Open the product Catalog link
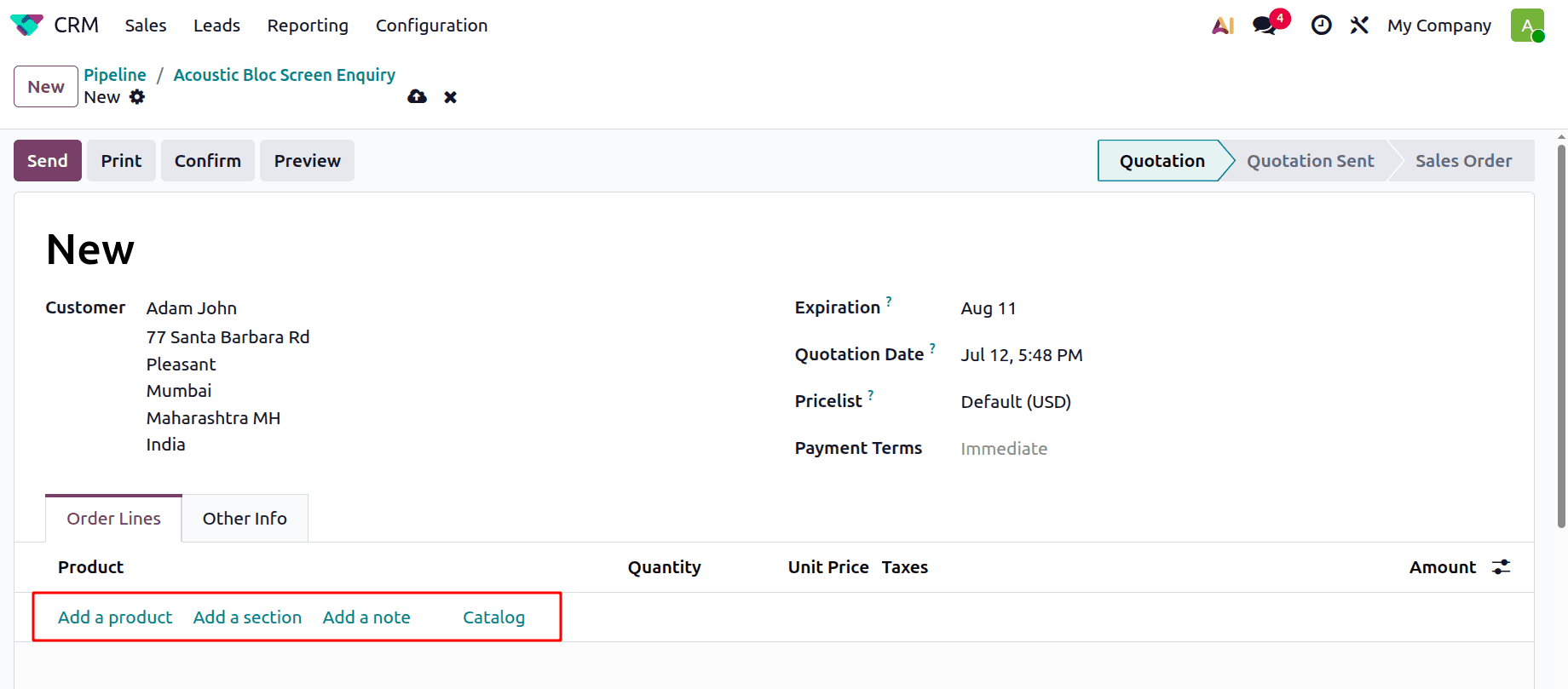This screenshot has width=1568, height=689. point(493,617)
